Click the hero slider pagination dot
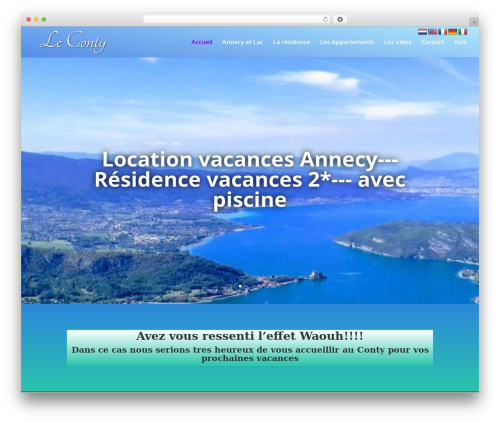 click(x=240, y=286)
